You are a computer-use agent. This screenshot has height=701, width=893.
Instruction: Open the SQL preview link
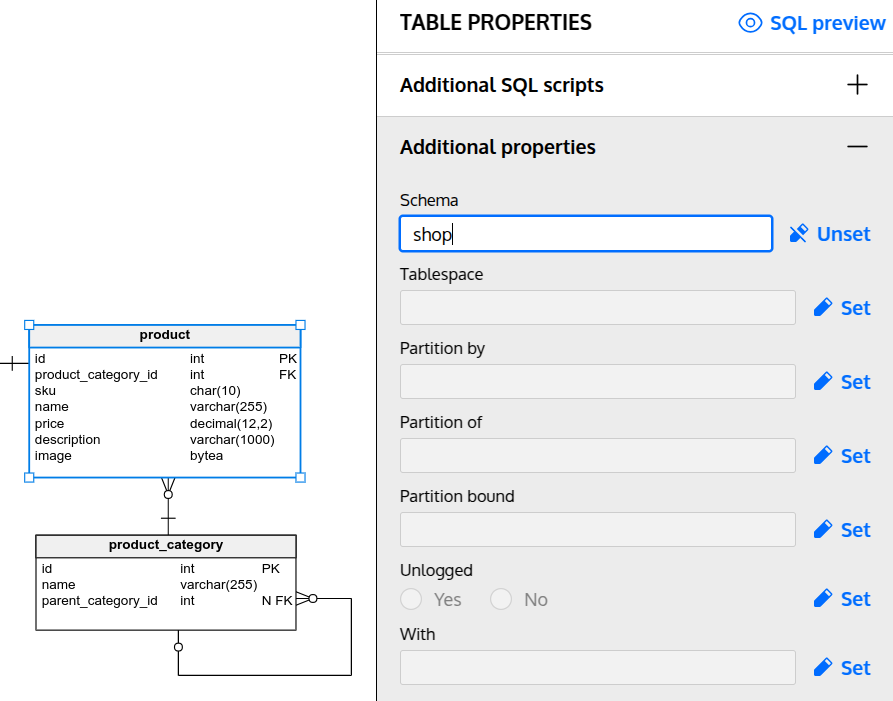(826, 23)
